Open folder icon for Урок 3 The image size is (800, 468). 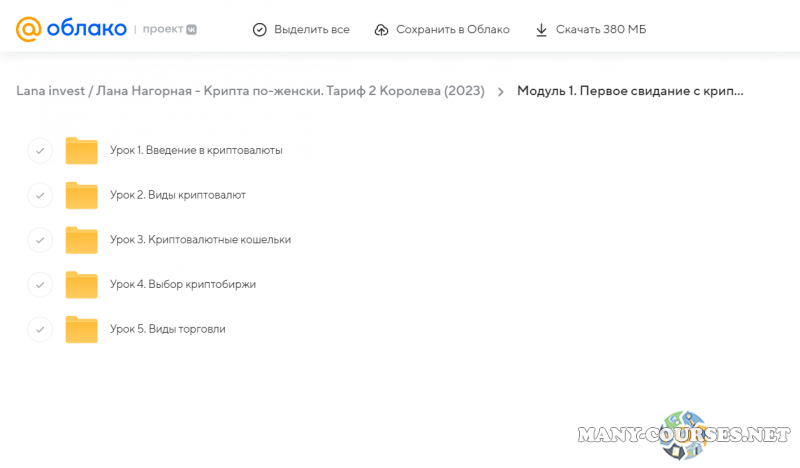click(x=81, y=240)
